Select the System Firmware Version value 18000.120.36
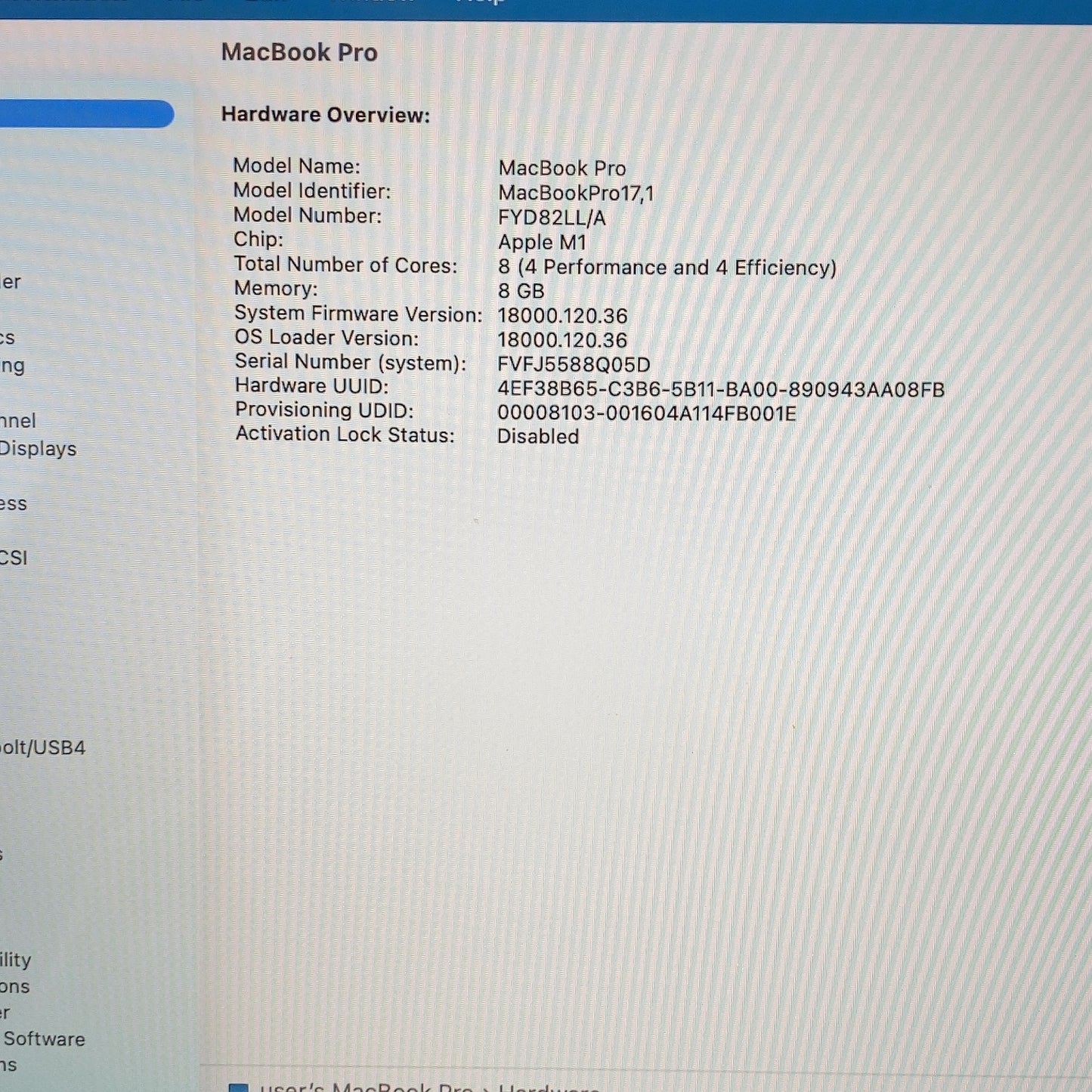Image resolution: width=1092 pixels, height=1092 pixels. [562, 316]
